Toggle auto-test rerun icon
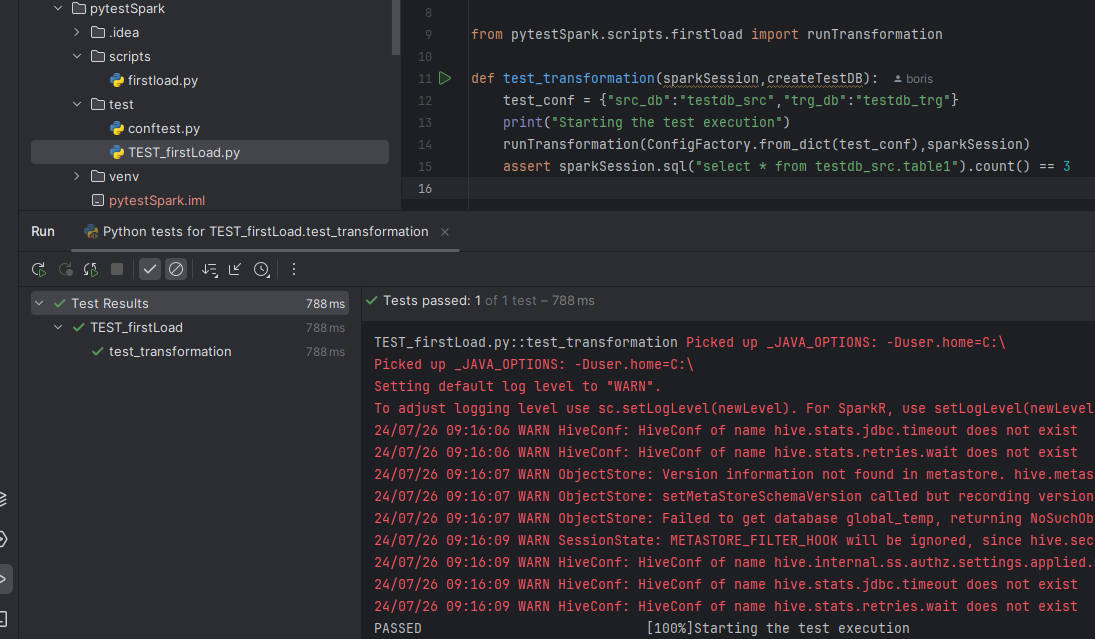 91,269
